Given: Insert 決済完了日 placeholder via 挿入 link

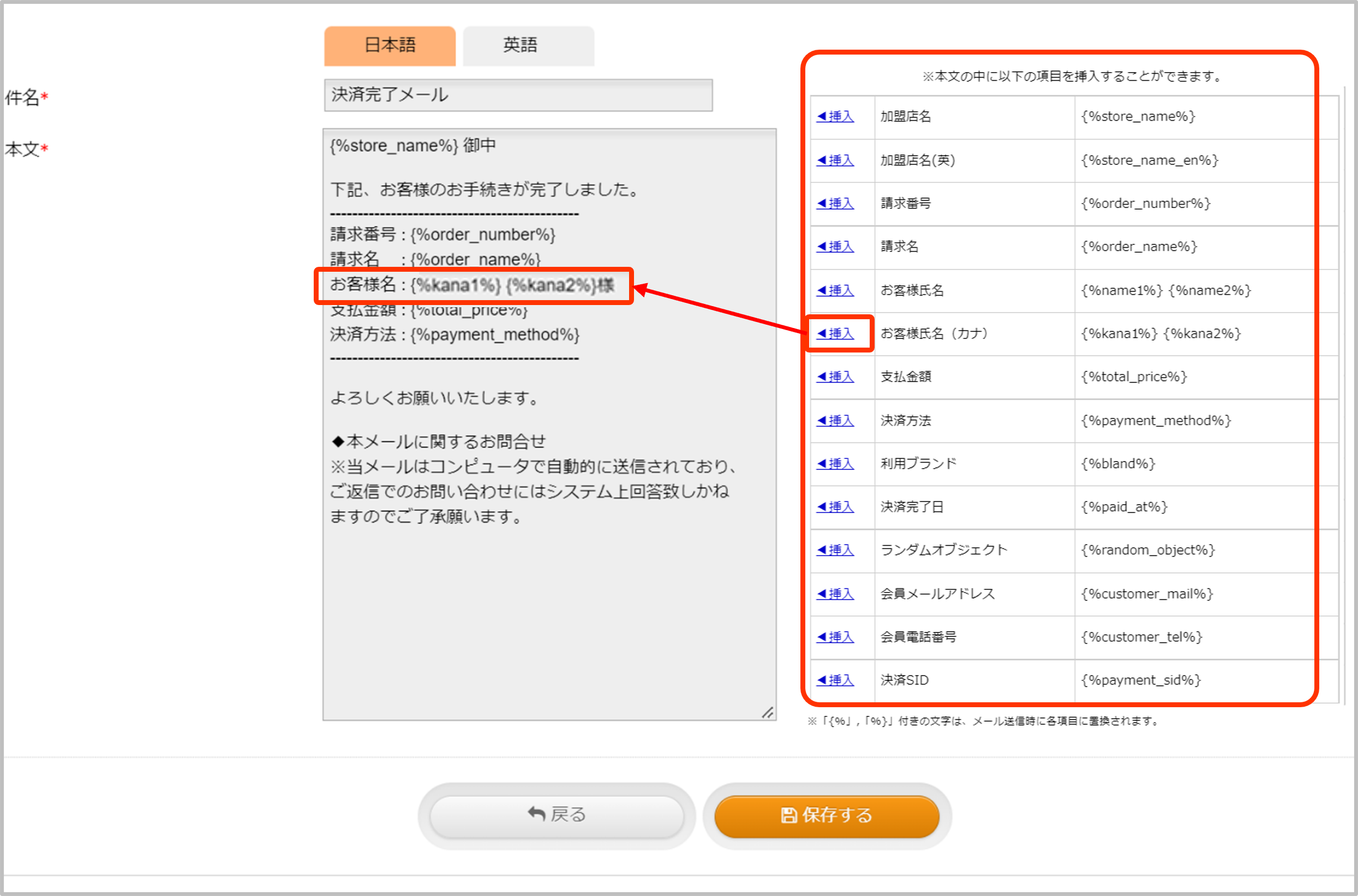Looking at the screenshot, I should (x=835, y=507).
